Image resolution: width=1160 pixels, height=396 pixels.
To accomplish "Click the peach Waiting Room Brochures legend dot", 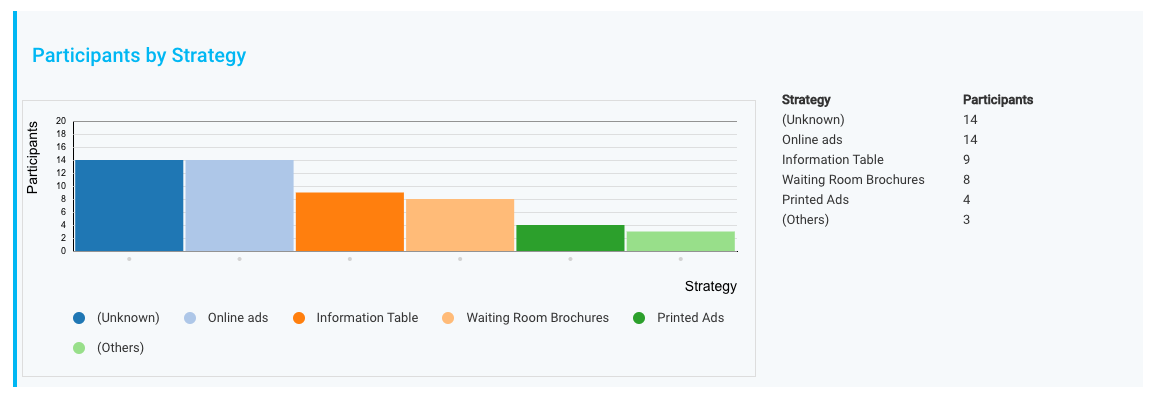I will click(448, 318).
